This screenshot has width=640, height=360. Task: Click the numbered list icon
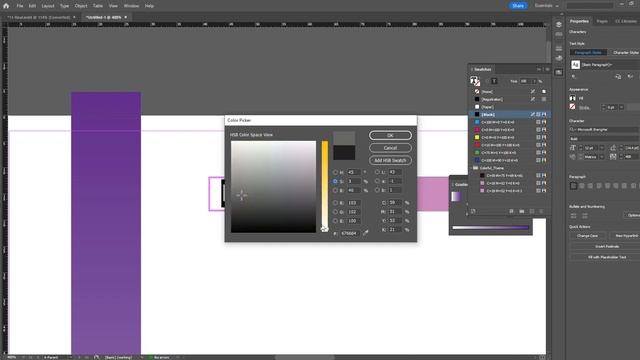[x=584, y=215]
